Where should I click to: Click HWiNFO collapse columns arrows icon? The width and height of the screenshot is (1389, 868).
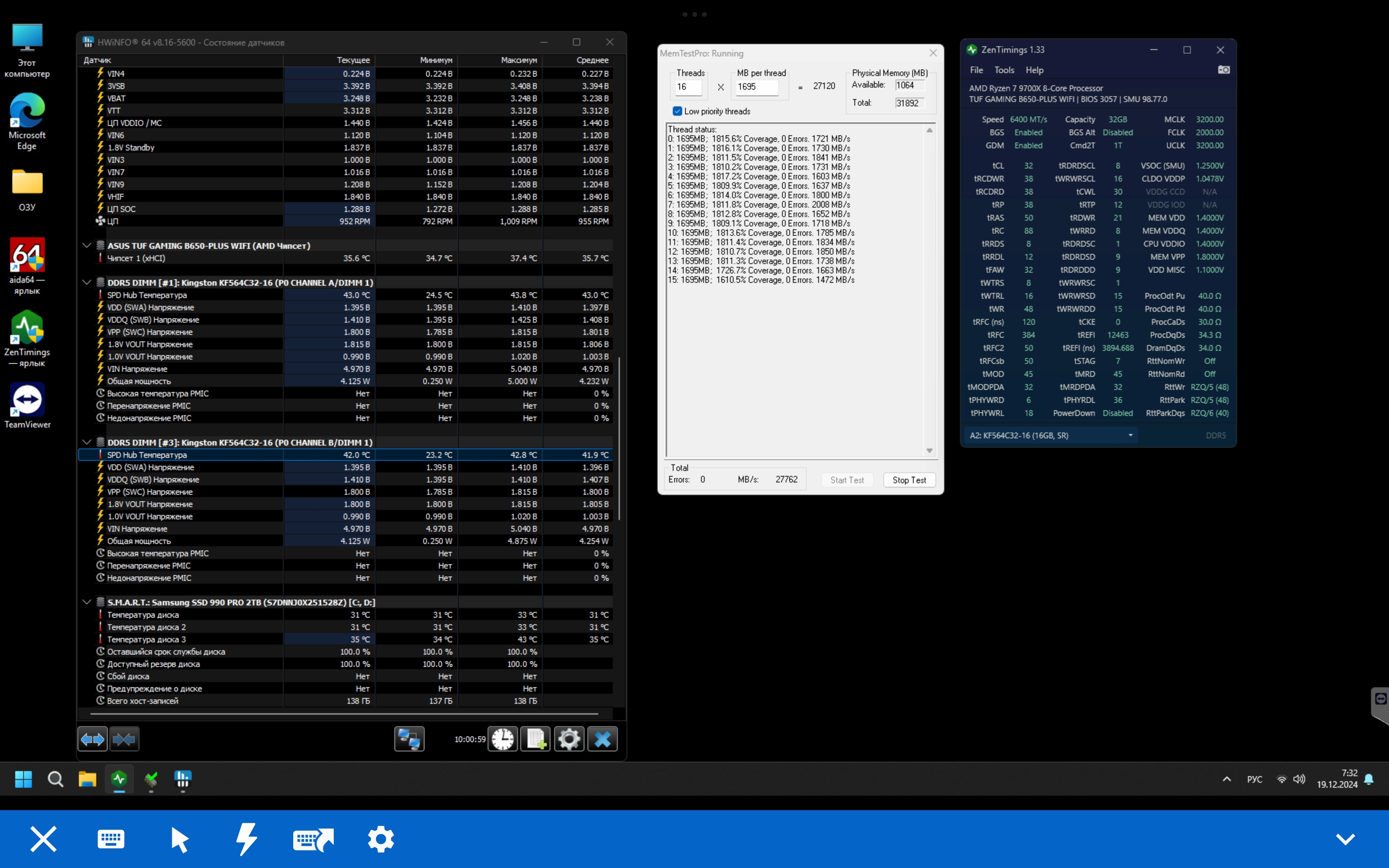pyautogui.click(x=124, y=739)
